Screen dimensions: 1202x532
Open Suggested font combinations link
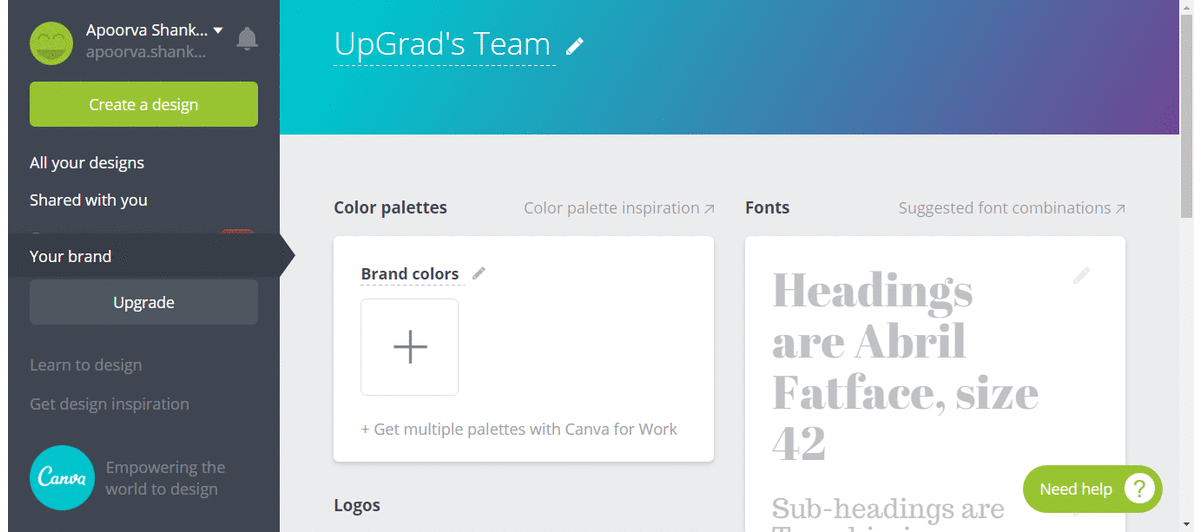[1011, 208]
